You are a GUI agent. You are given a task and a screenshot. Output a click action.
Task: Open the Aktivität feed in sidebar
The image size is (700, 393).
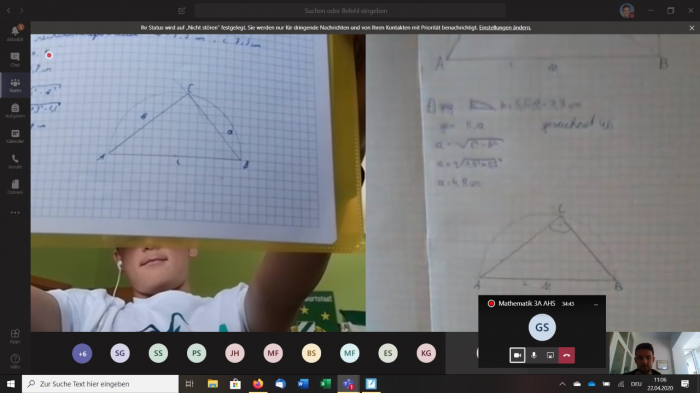click(x=15, y=33)
